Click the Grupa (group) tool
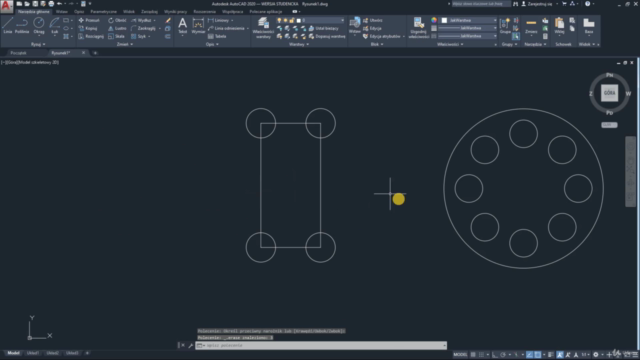 [505, 25]
